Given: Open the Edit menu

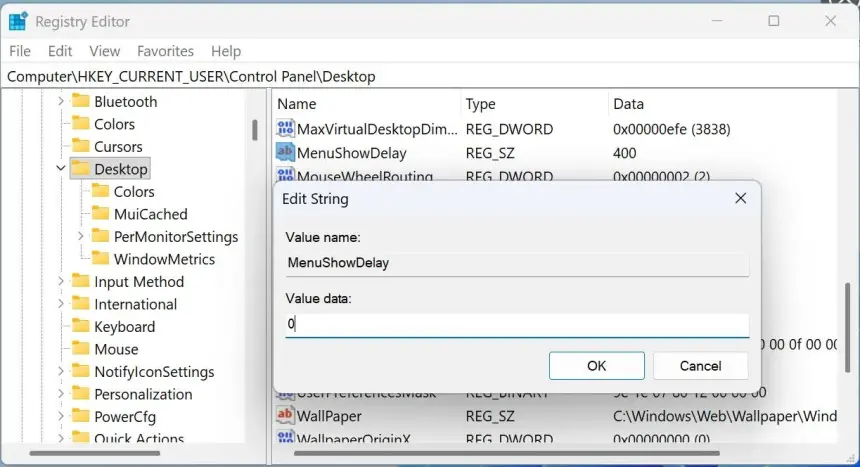Looking at the screenshot, I should (x=60, y=51).
